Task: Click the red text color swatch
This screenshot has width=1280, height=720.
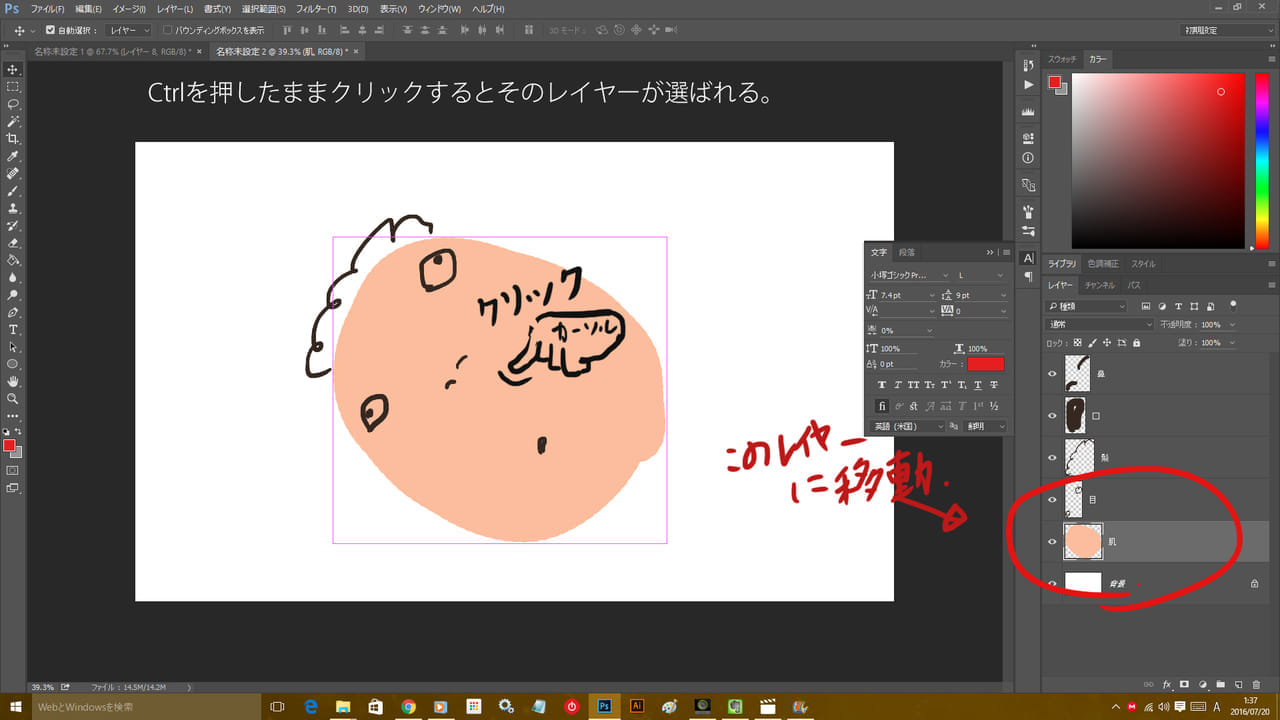Action: click(x=985, y=364)
